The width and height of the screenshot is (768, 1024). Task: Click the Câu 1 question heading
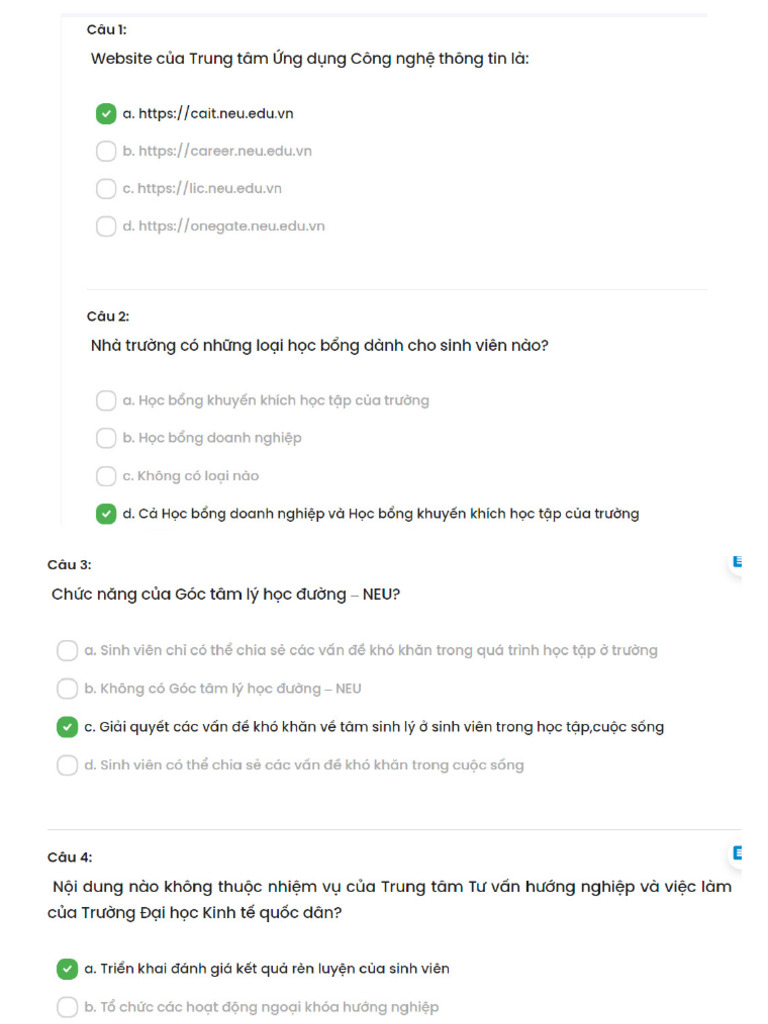[106, 29]
